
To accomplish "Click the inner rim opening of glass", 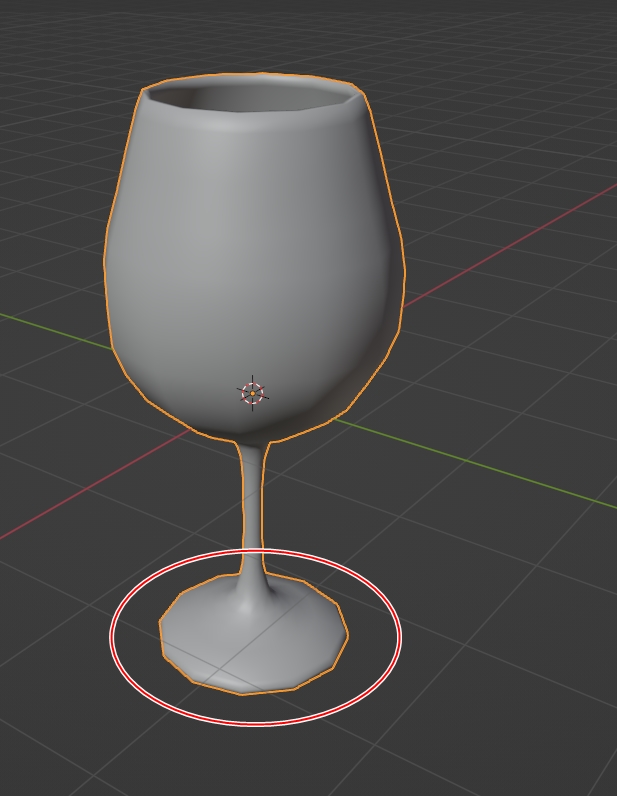I will (250, 97).
